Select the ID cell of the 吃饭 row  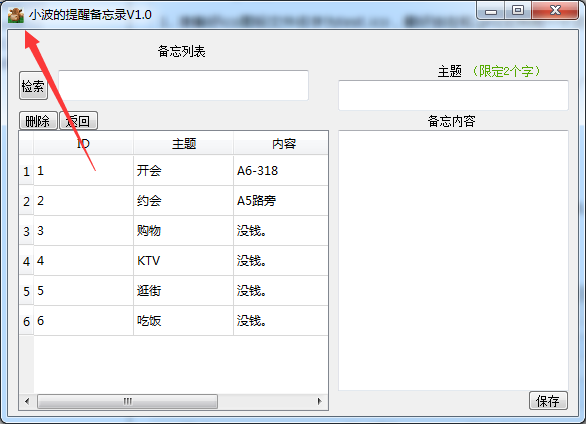click(x=83, y=321)
